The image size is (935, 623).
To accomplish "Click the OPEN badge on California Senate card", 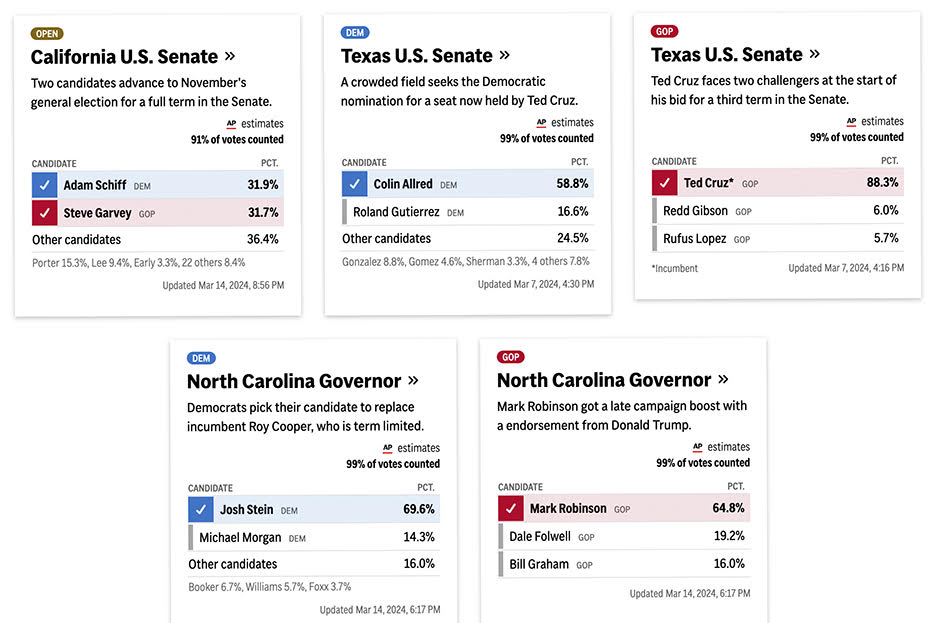I will (x=47, y=34).
